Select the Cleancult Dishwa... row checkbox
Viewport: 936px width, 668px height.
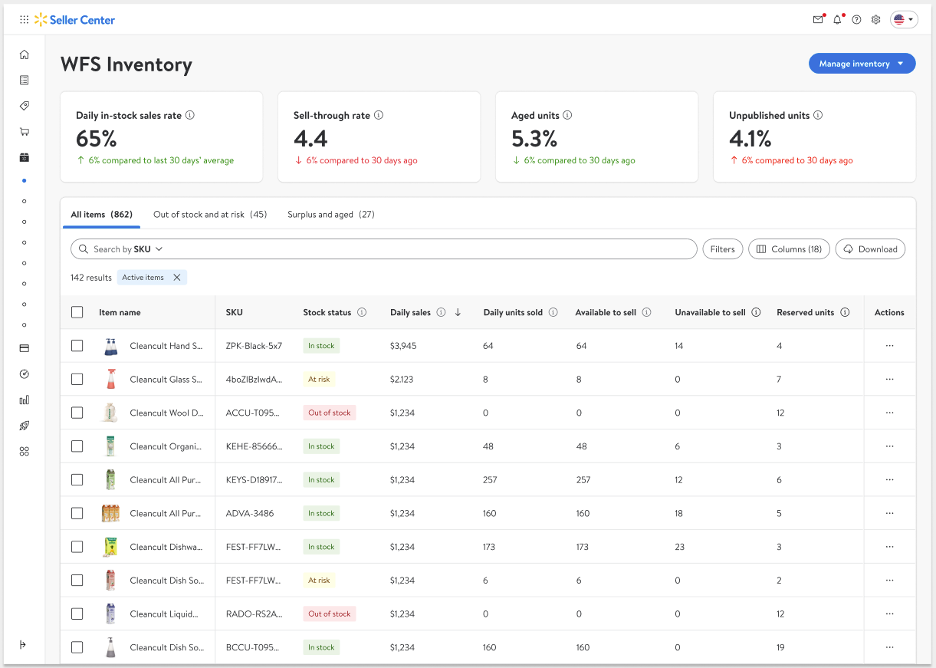(x=77, y=547)
